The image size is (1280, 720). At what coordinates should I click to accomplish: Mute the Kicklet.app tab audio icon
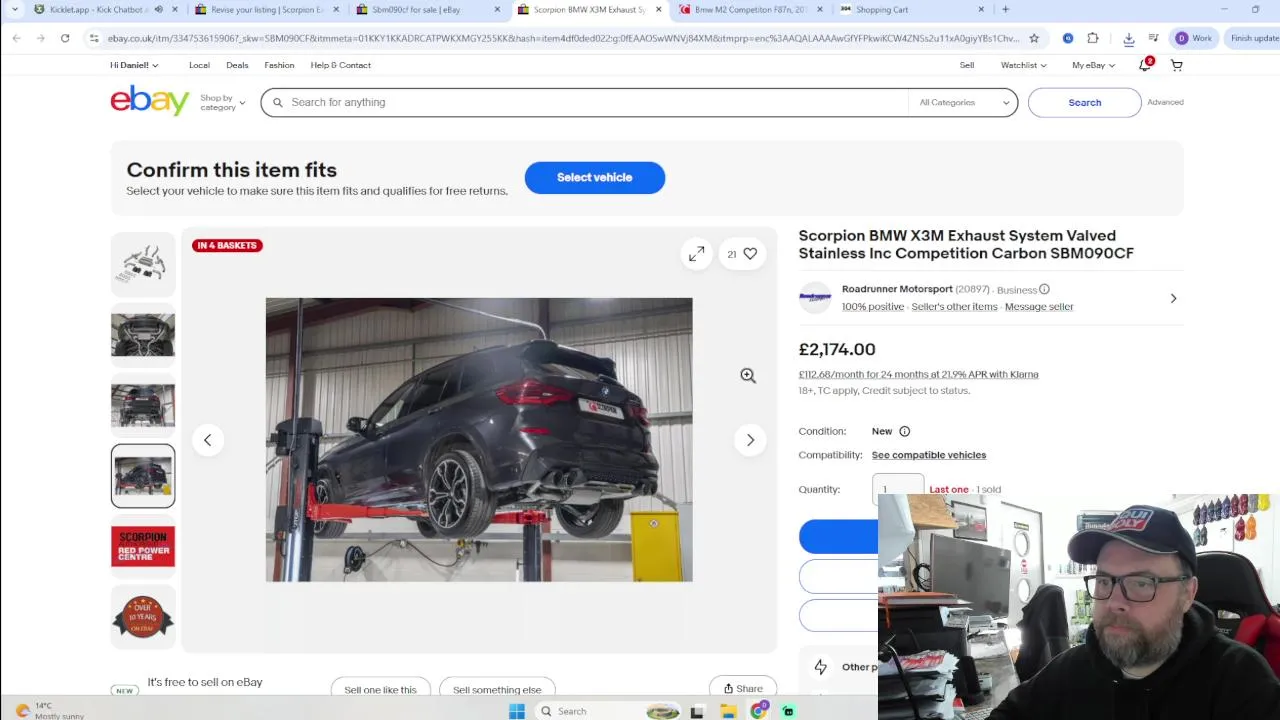coord(158,9)
